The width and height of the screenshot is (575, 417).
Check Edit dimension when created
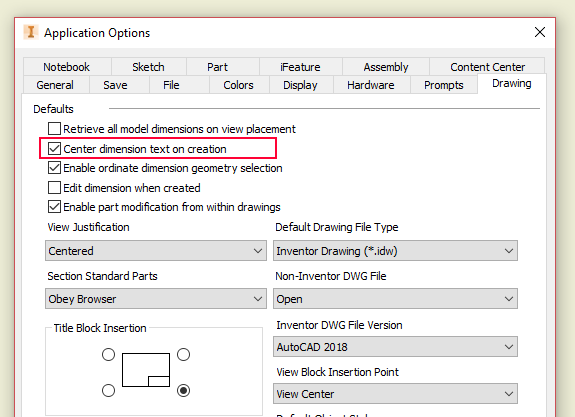pos(54,187)
